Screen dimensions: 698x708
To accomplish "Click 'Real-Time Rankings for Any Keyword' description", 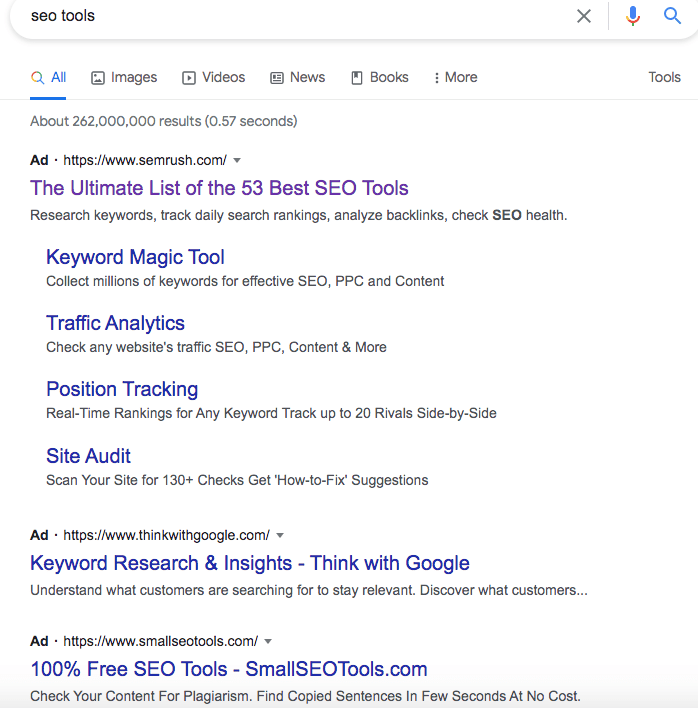I will 271,414.
